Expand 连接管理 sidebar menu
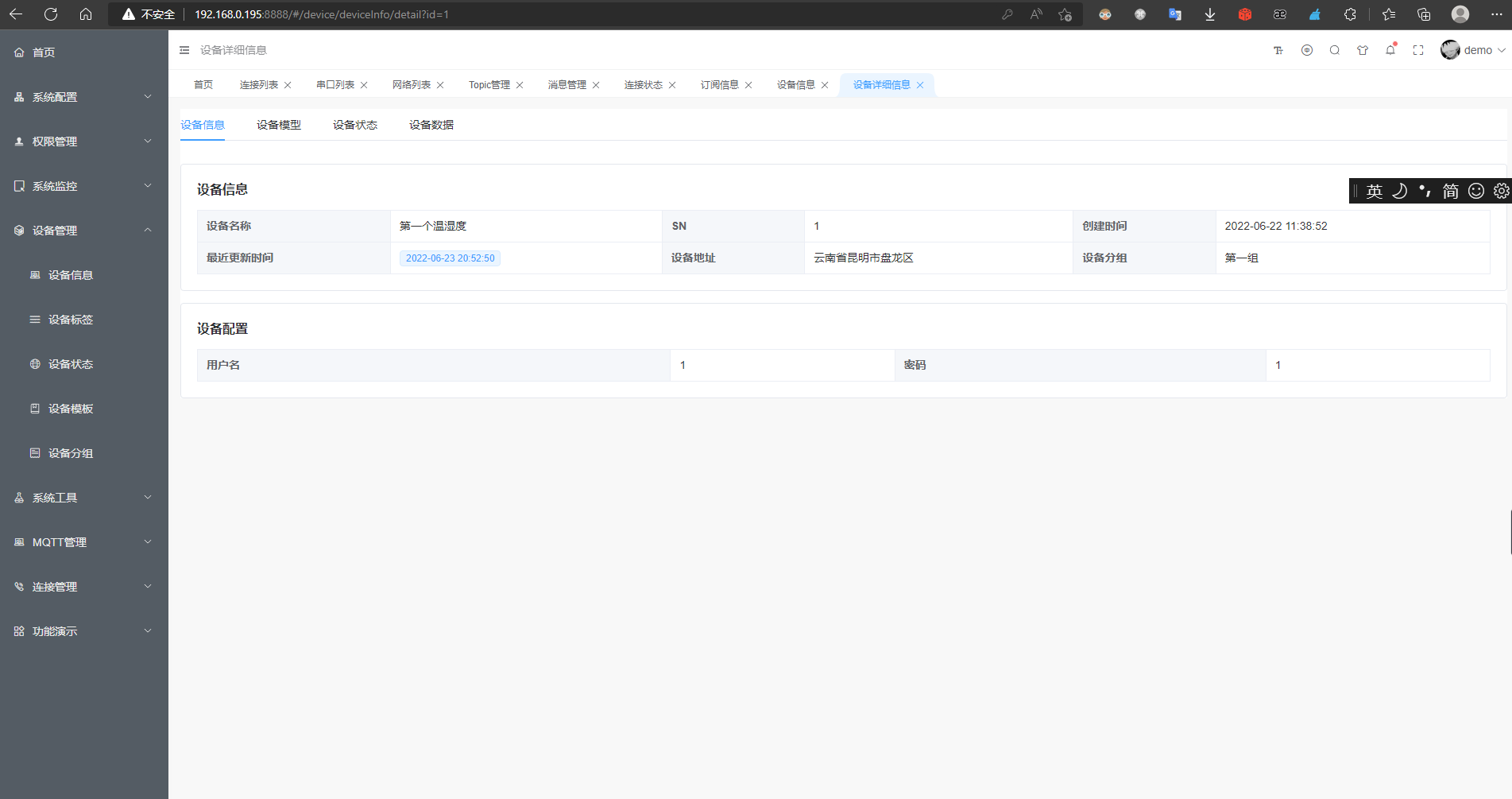This screenshot has height=799, width=1512. point(84,587)
